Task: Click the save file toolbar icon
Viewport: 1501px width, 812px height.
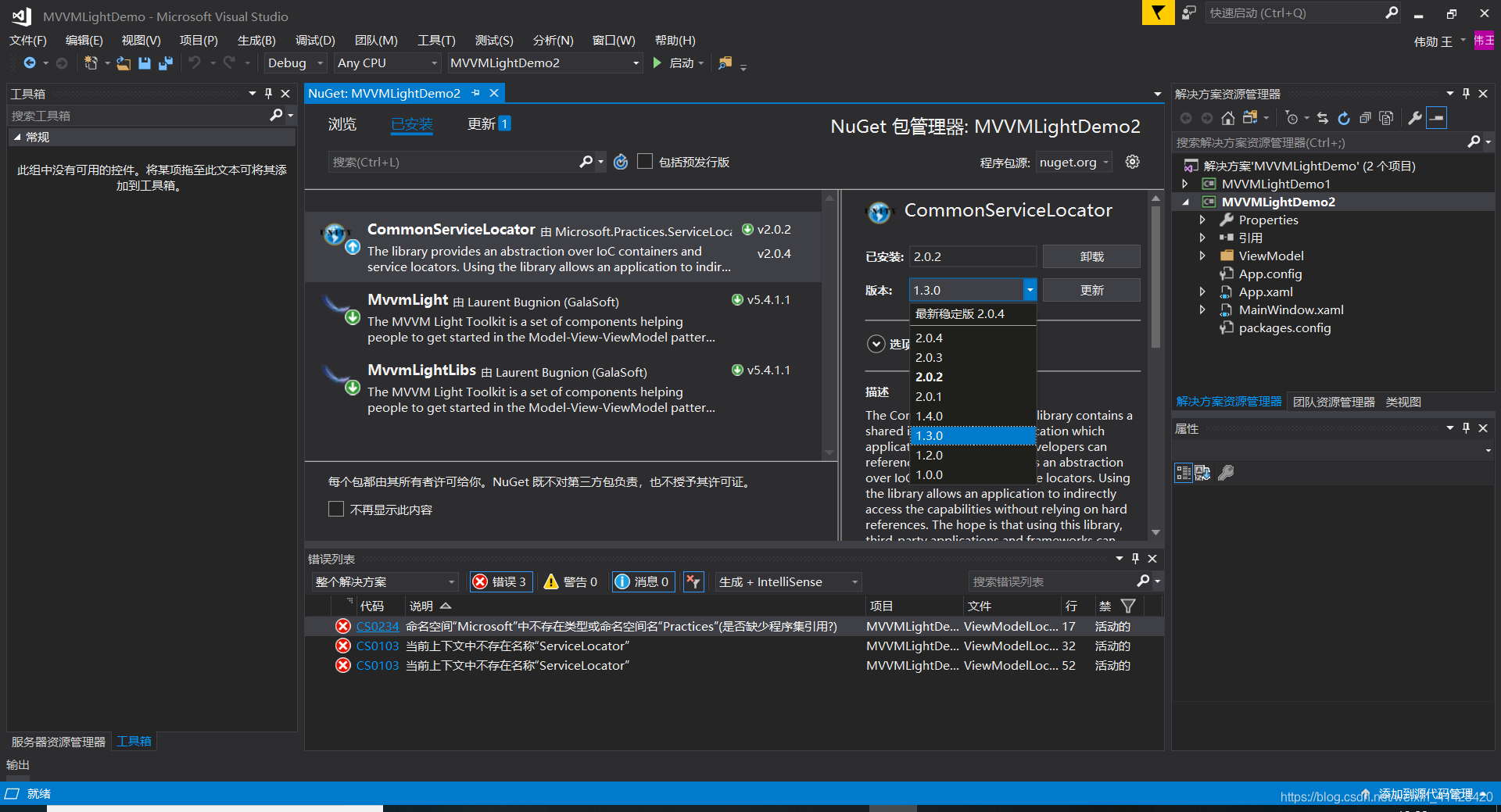Action: click(x=145, y=63)
